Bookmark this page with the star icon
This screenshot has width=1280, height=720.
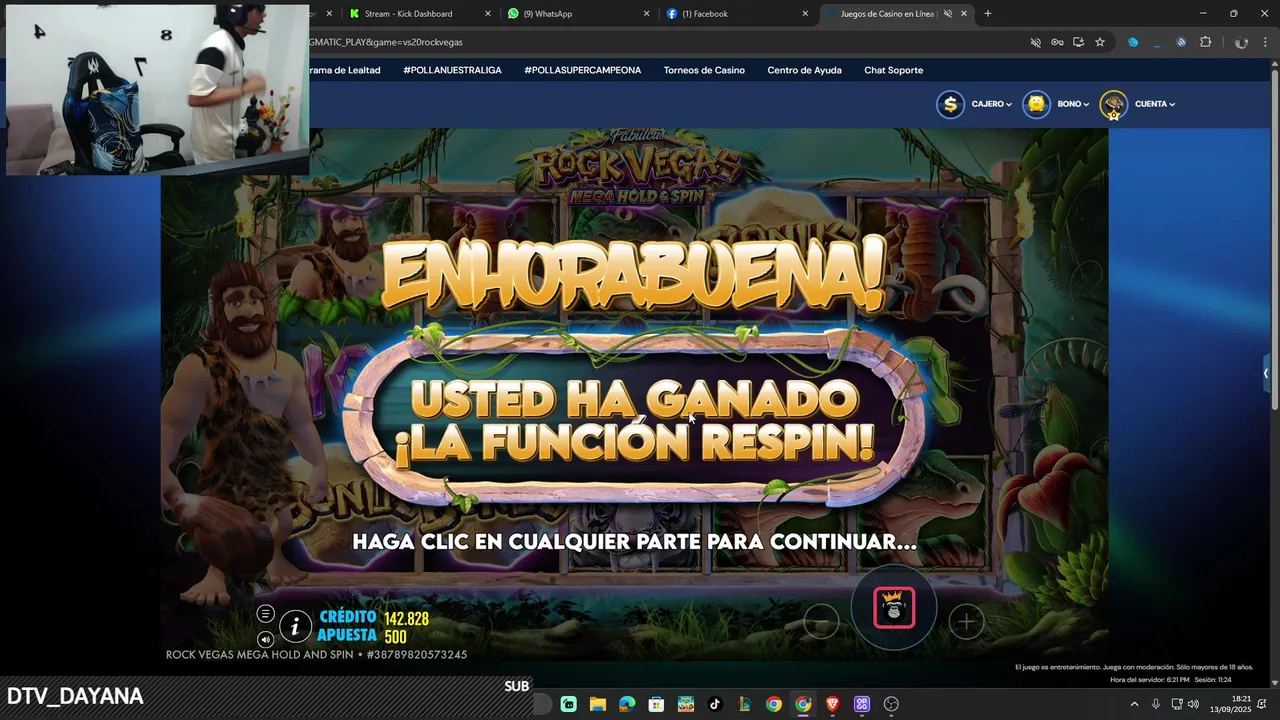(x=1100, y=42)
